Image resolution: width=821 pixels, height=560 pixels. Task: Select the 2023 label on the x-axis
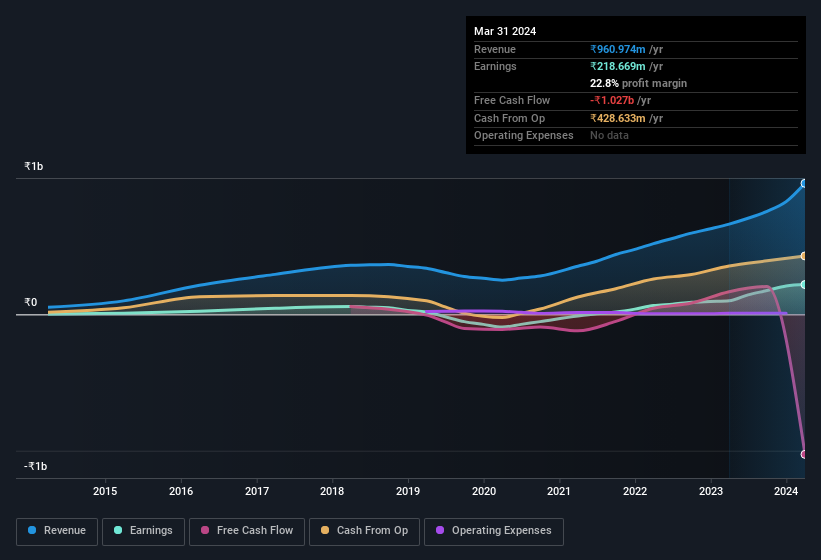[x=711, y=491]
